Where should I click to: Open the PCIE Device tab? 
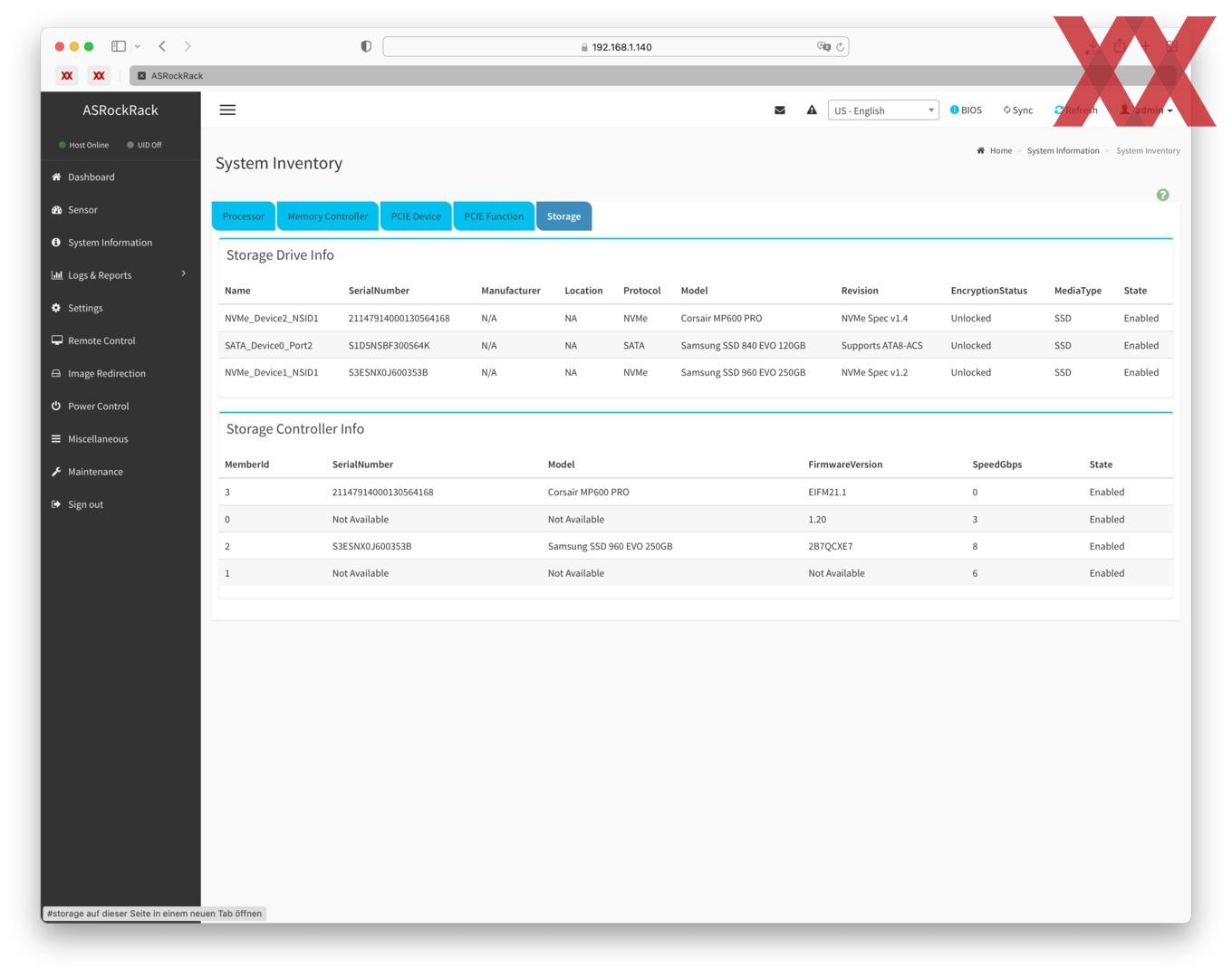point(416,216)
